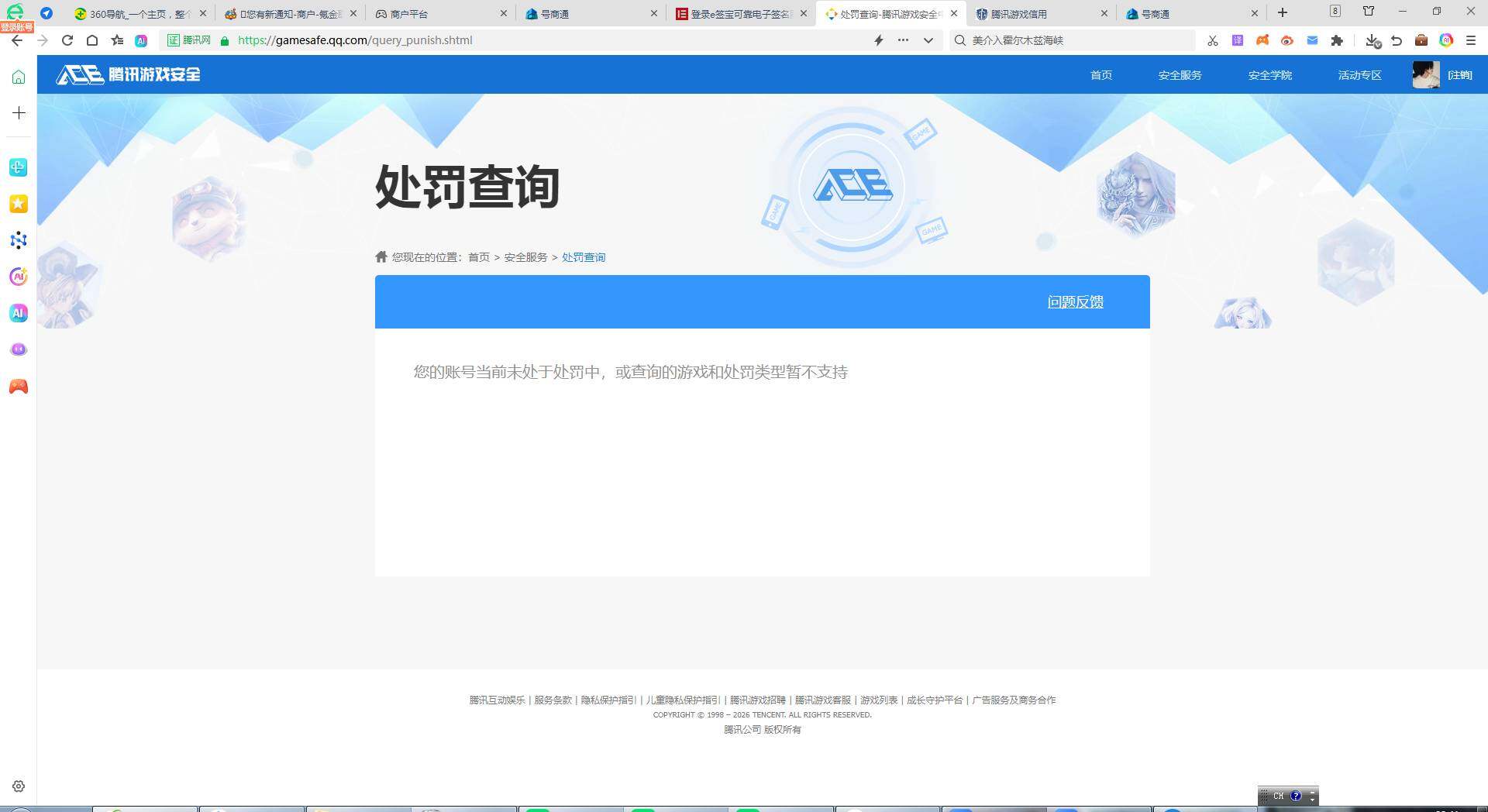Click the input method help icon on the taskbar
The height and width of the screenshot is (812, 1488).
point(1295,796)
